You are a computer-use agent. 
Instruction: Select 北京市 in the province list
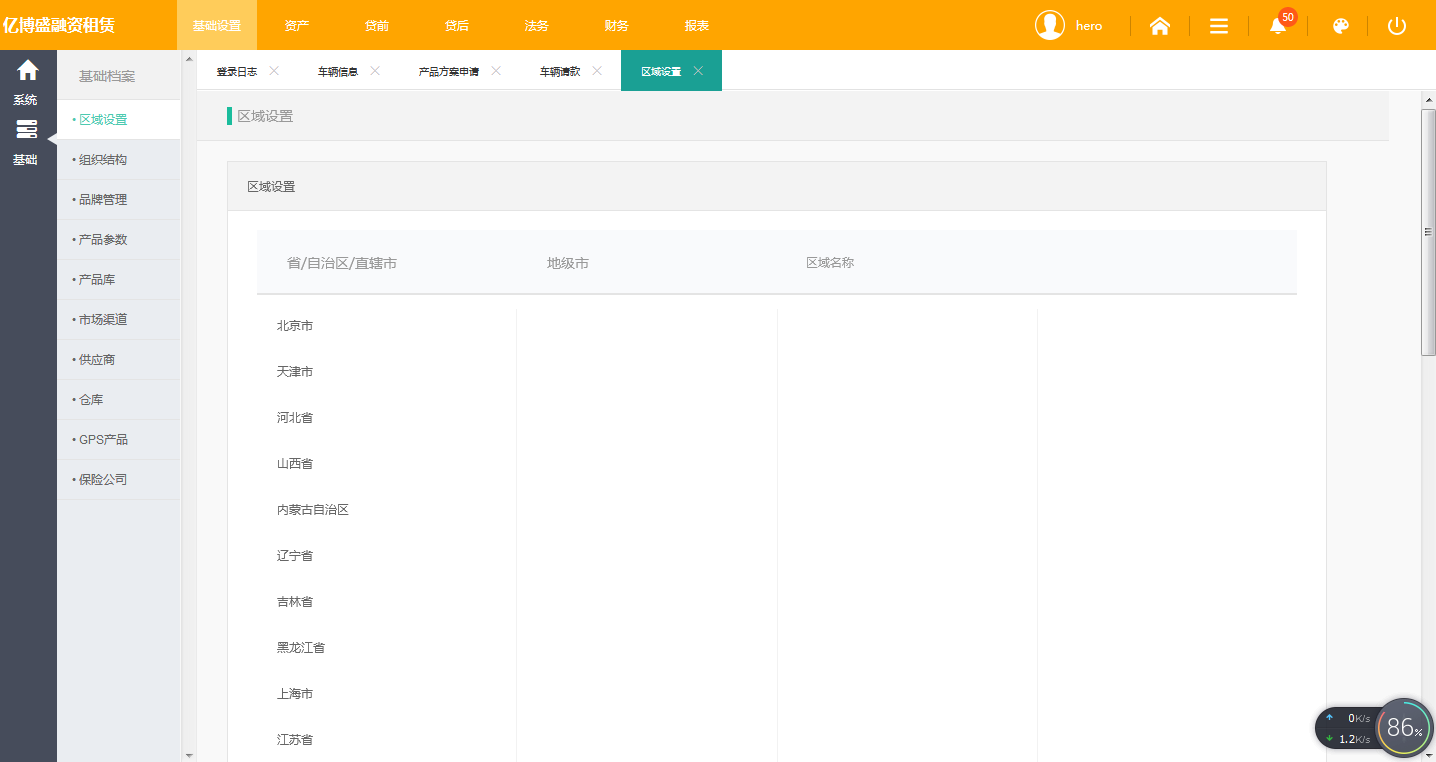295,326
